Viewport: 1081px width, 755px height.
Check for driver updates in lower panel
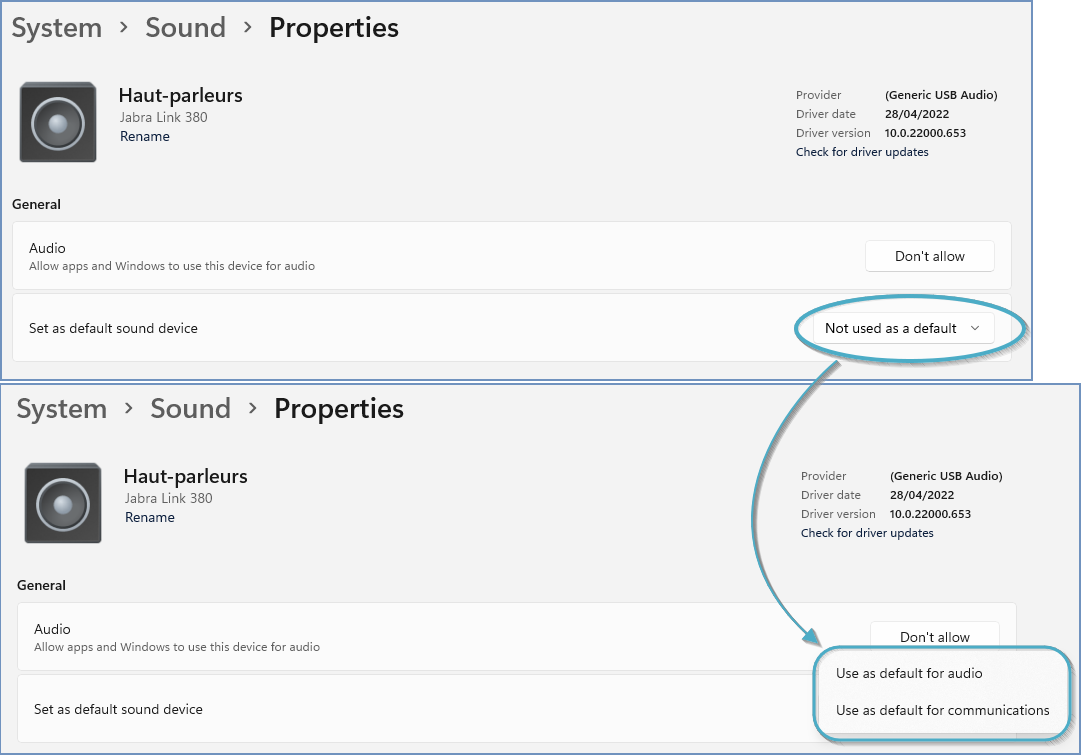coord(867,533)
